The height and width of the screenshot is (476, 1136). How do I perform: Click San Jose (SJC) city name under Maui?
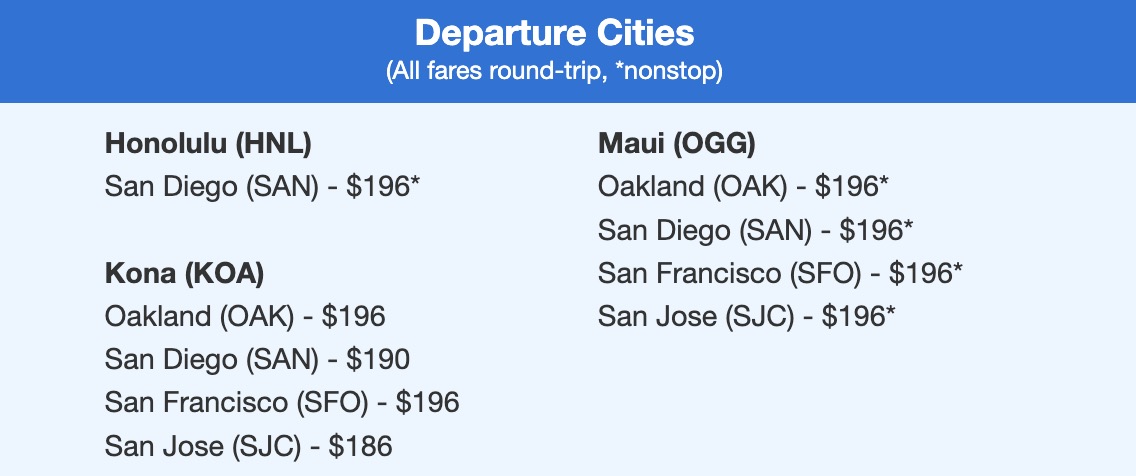click(x=695, y=316)
